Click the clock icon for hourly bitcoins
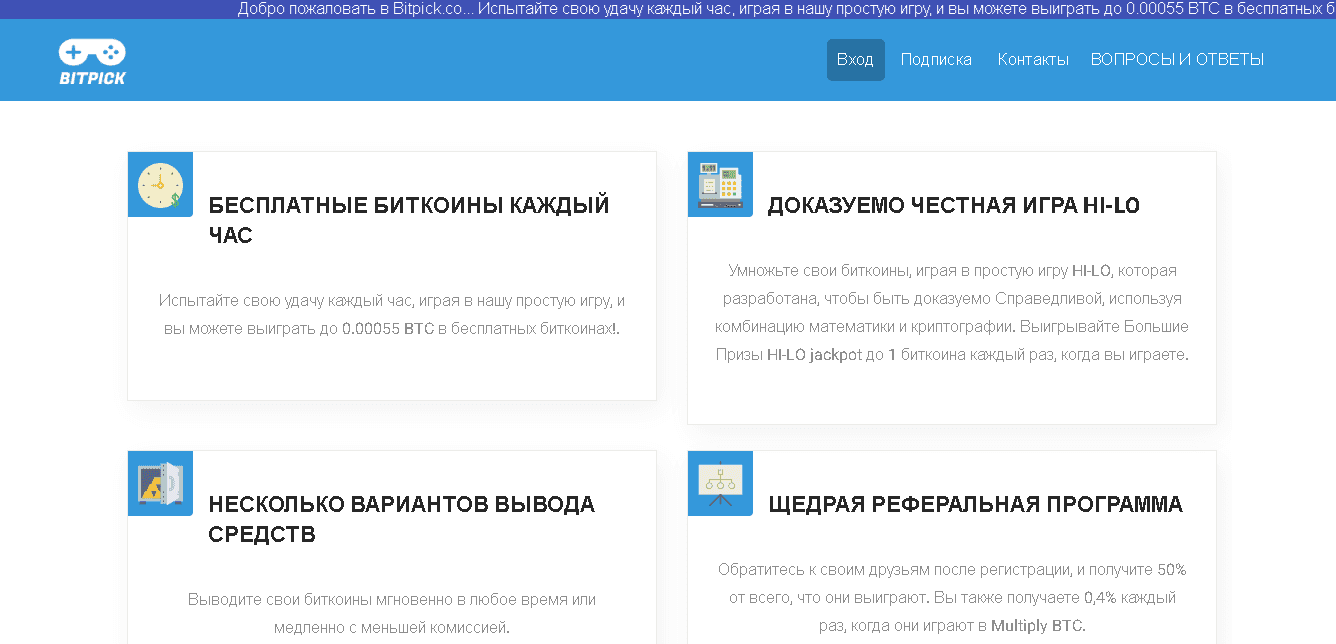 [160, 185]
